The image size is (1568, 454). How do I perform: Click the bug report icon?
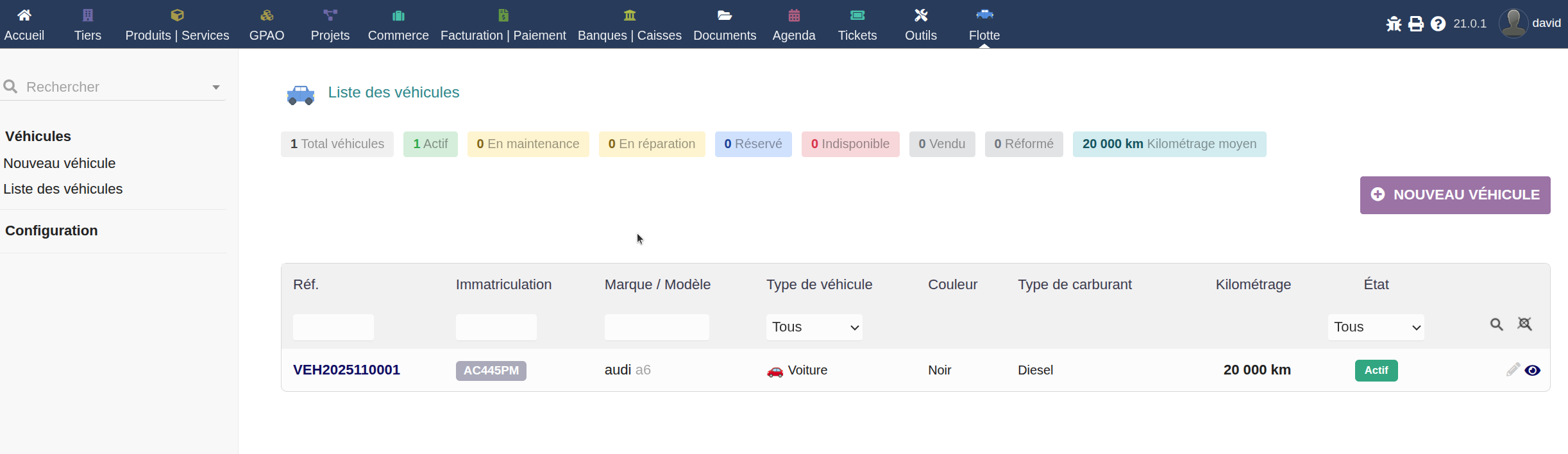point(1394,24)
